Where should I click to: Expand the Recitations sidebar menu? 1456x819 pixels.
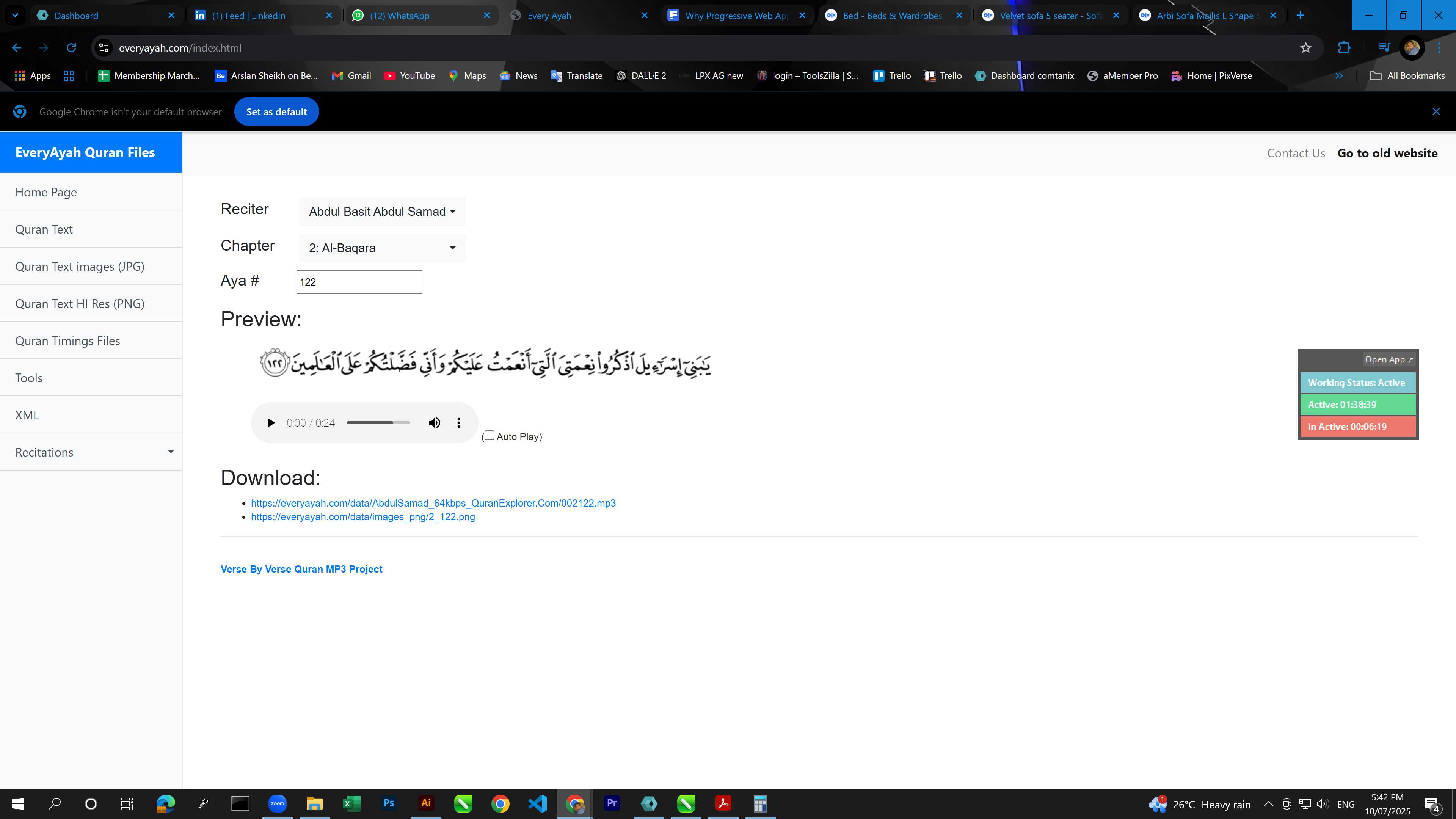tap(91, 452)
